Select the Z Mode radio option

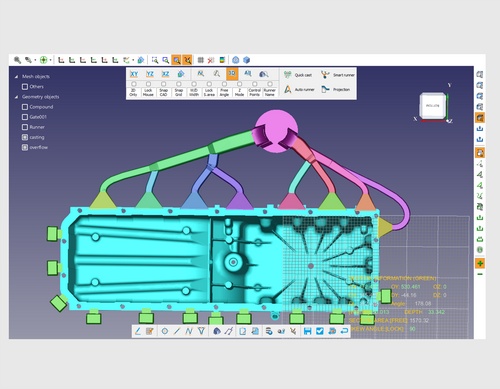tap(239, 84)
